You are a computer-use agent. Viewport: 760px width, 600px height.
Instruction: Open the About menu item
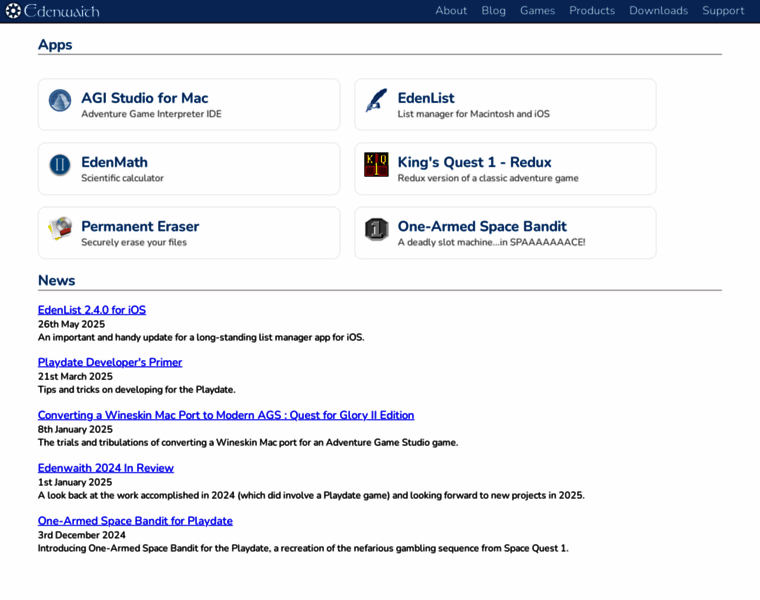click(451, 11)
